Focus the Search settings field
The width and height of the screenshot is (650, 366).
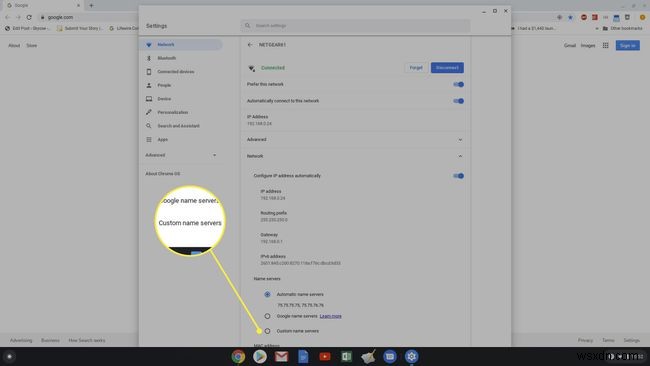click(x=355, y=26)
